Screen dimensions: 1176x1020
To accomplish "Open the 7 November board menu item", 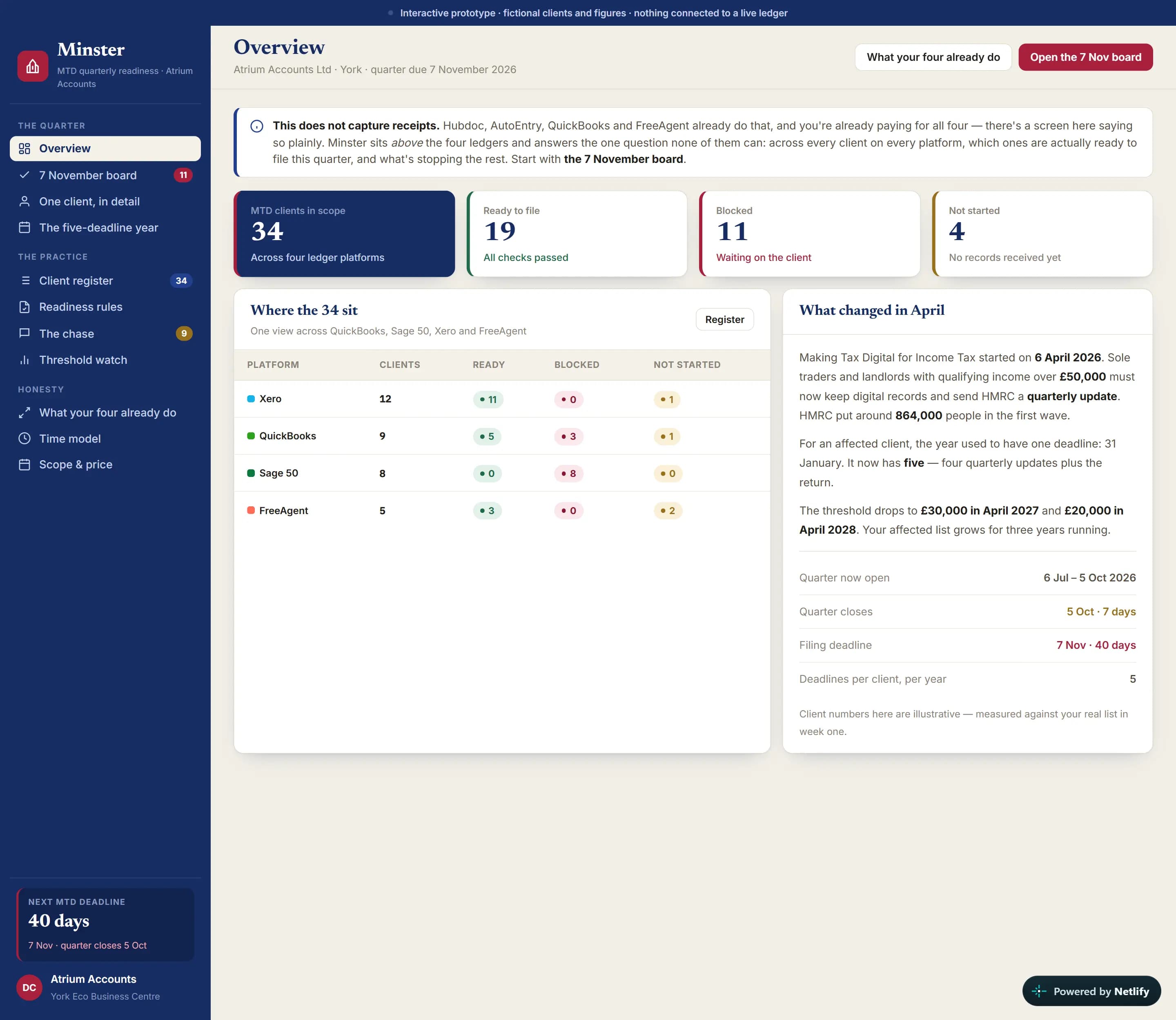I will coord(105,175).
